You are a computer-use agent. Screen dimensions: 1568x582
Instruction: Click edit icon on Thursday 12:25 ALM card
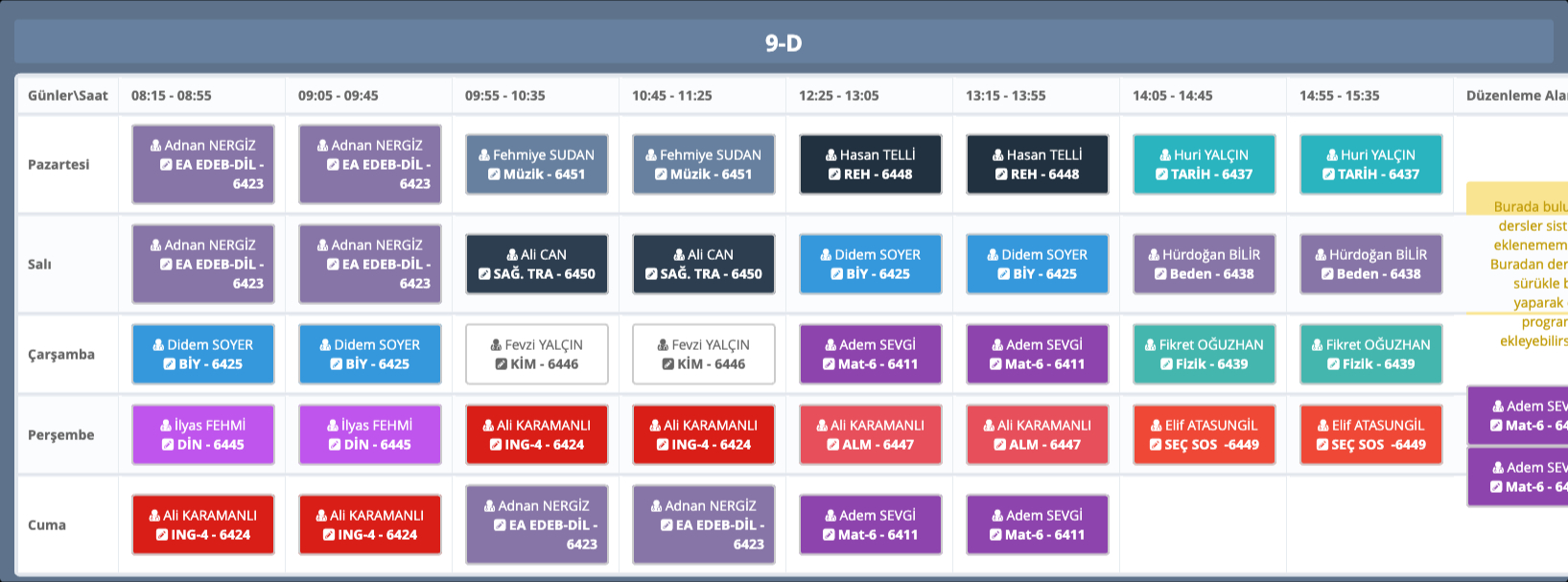click(x=833, y=445)
